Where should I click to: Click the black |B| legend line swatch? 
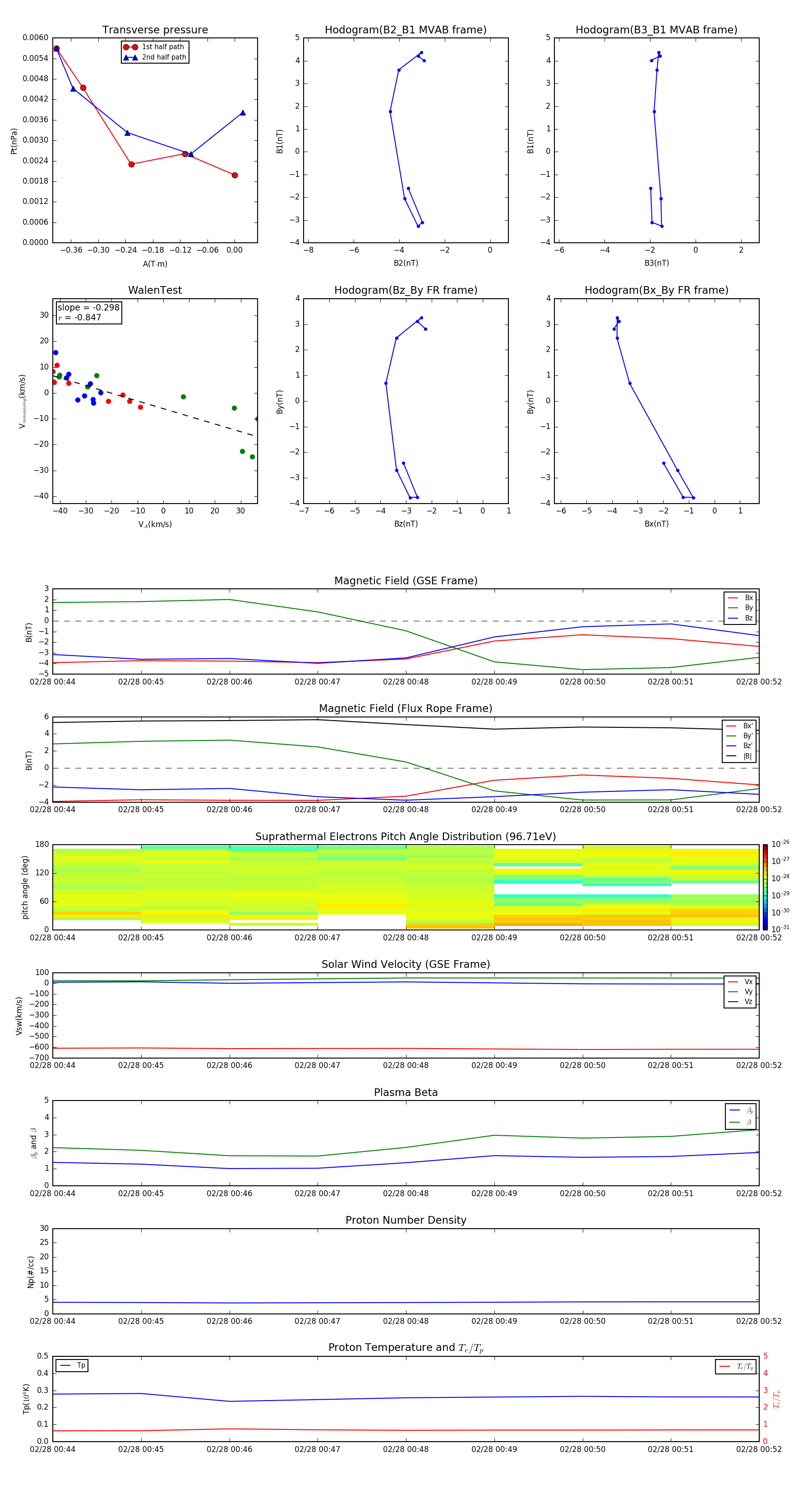pos(731,756)
